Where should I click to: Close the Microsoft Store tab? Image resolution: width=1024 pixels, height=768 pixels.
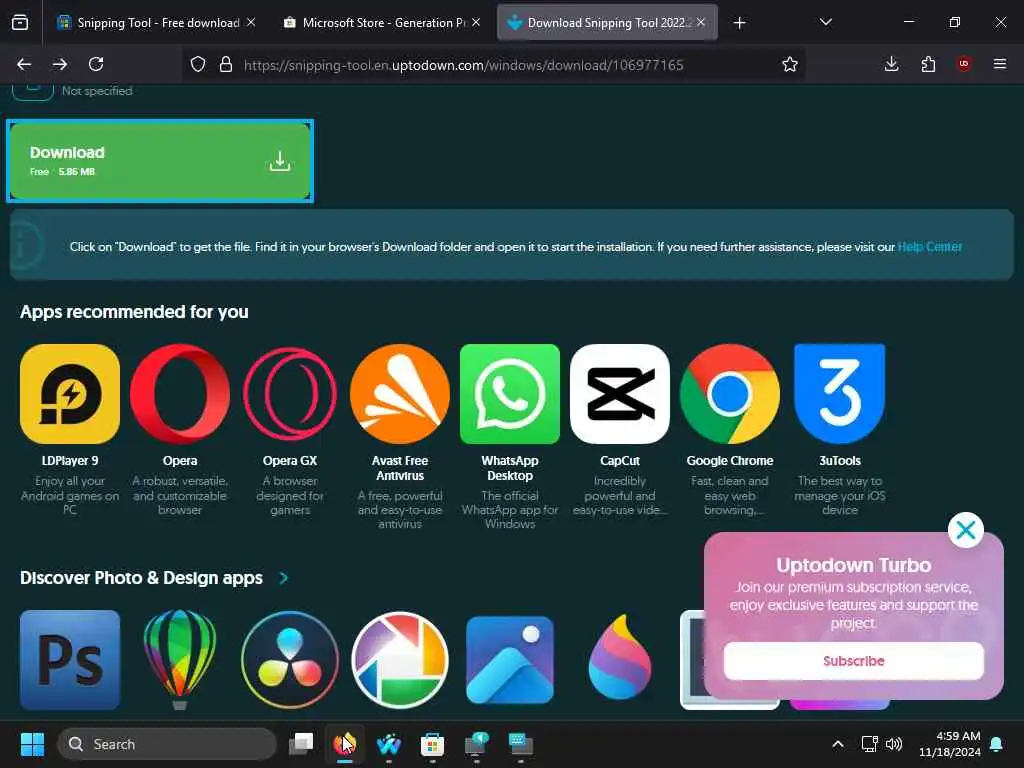[x=476, y=22]
